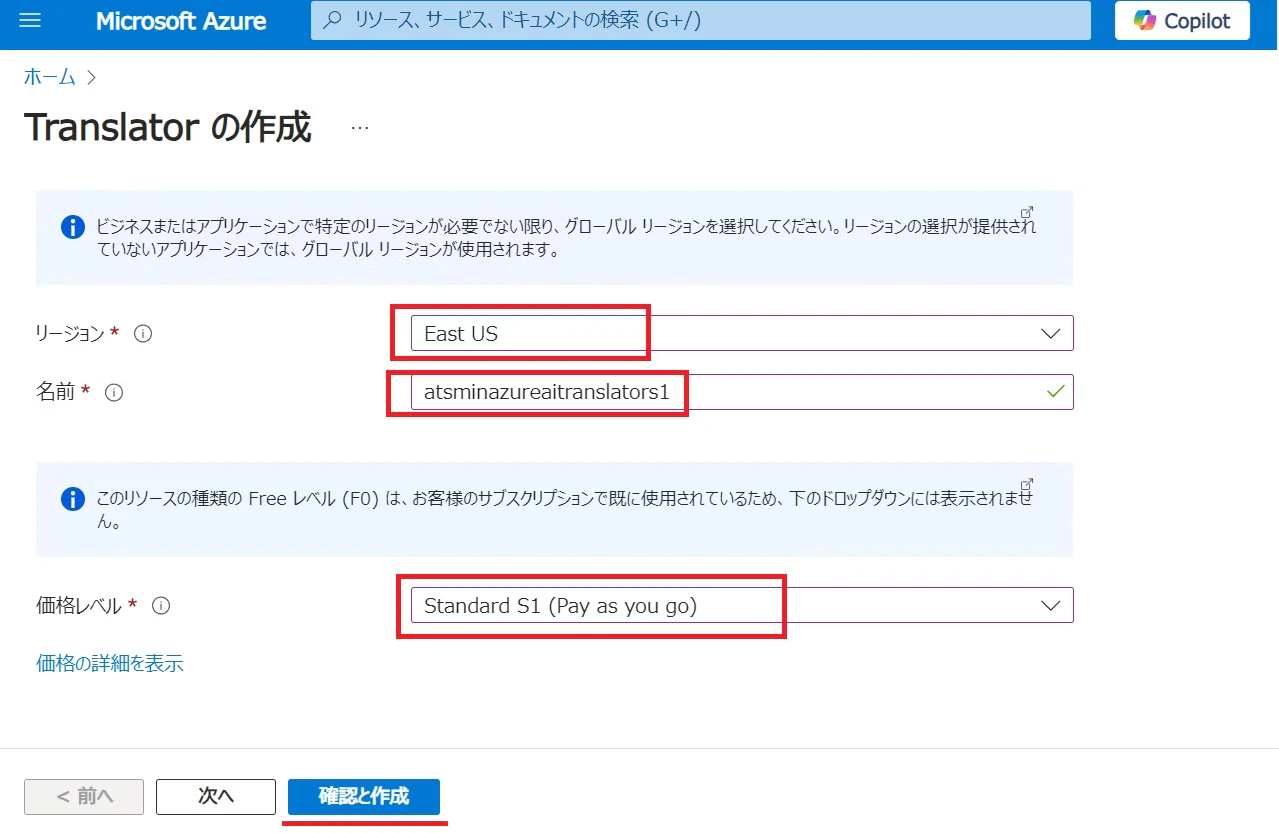
Task: Open the ellipsis menu beside Translator の作成
Action: tap(360, 129)
